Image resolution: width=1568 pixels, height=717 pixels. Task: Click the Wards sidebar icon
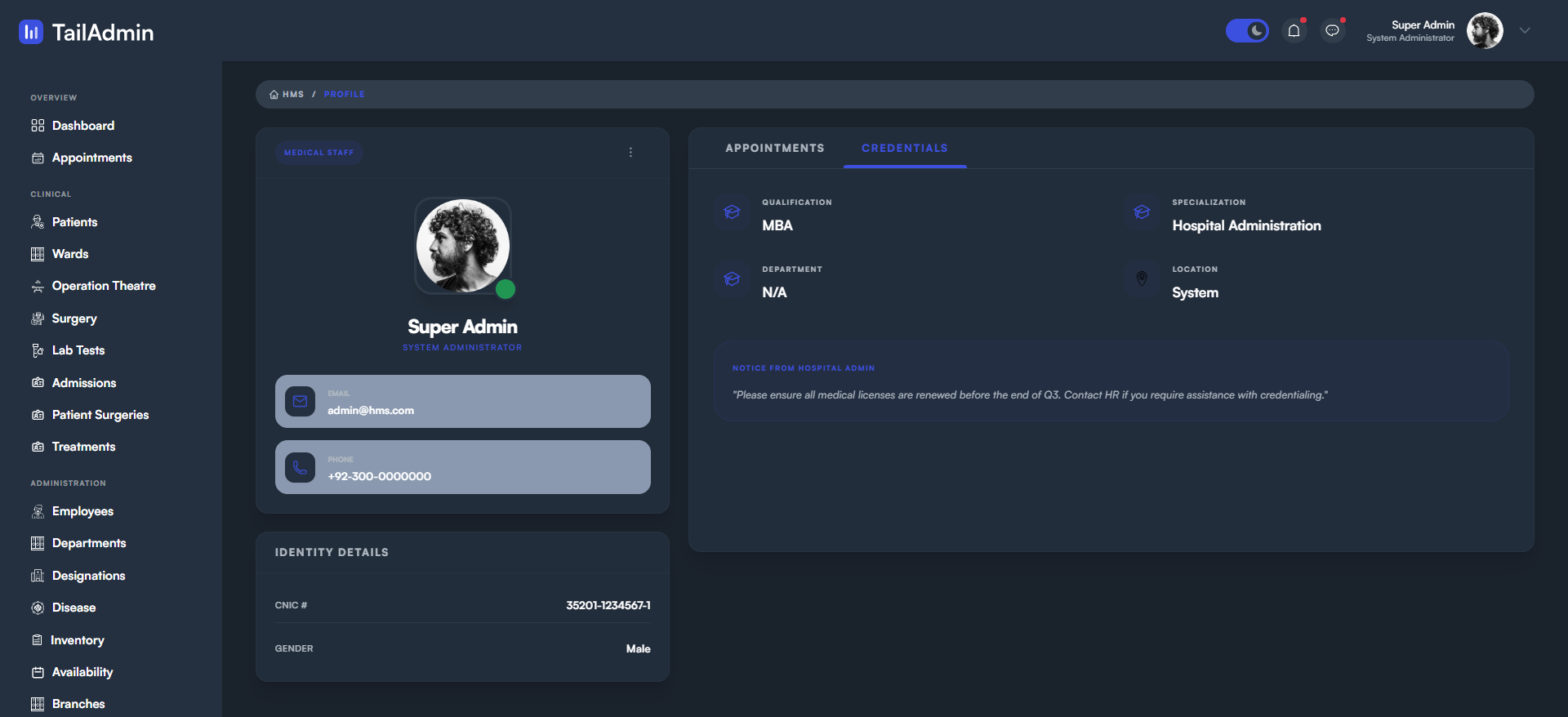click(38, 254)
